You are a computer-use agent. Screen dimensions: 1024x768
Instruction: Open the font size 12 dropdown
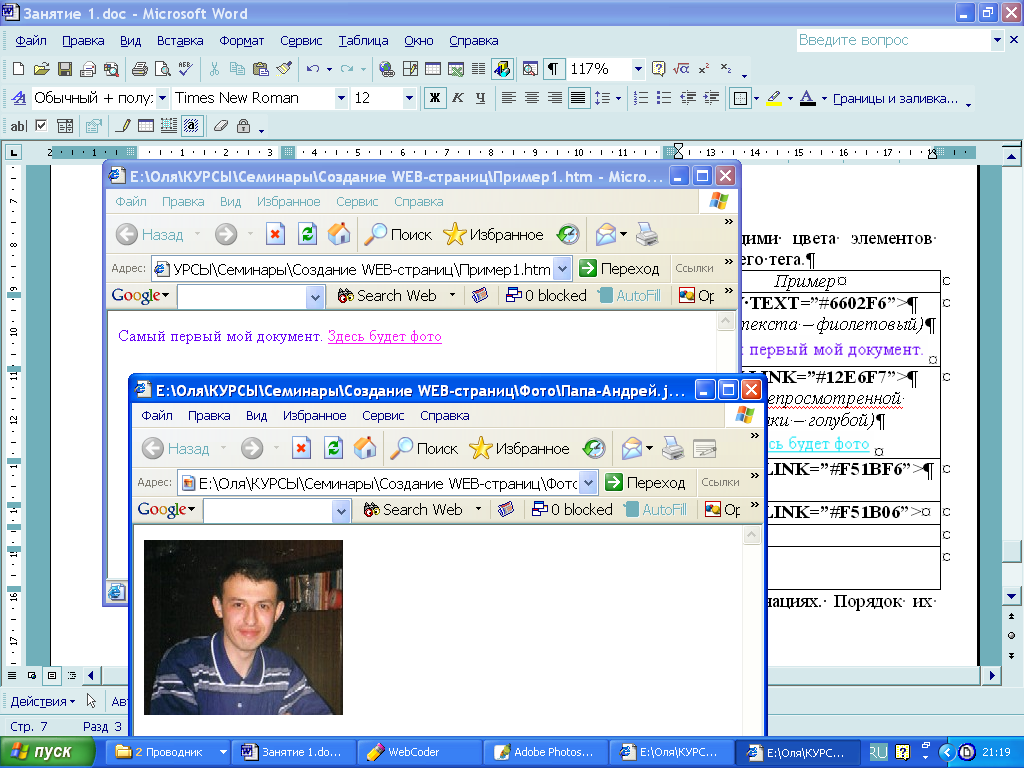tap(409, 98)
